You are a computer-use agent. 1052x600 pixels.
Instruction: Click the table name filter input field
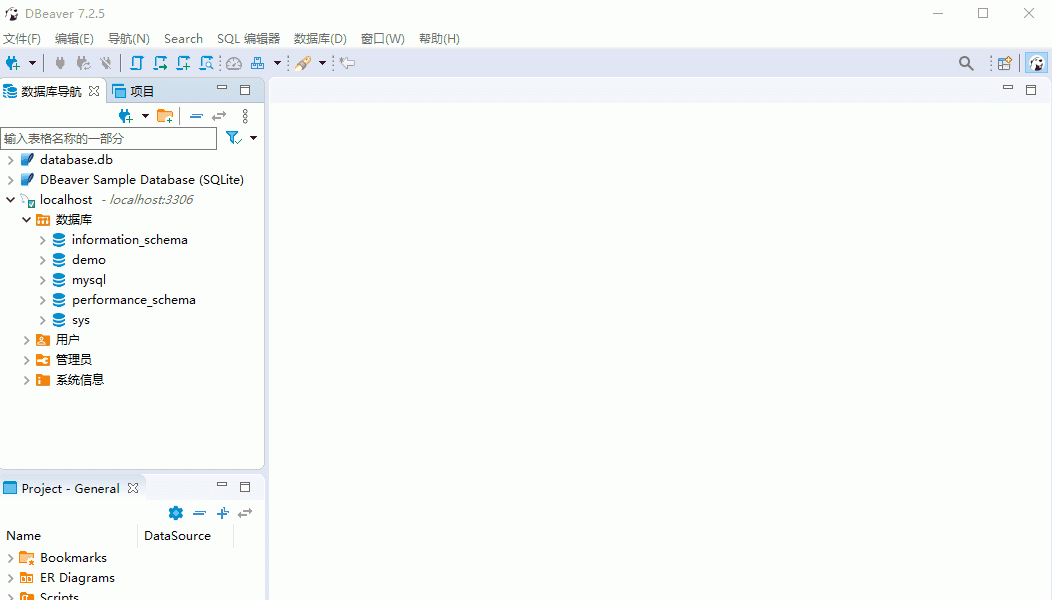click(109, 138)
